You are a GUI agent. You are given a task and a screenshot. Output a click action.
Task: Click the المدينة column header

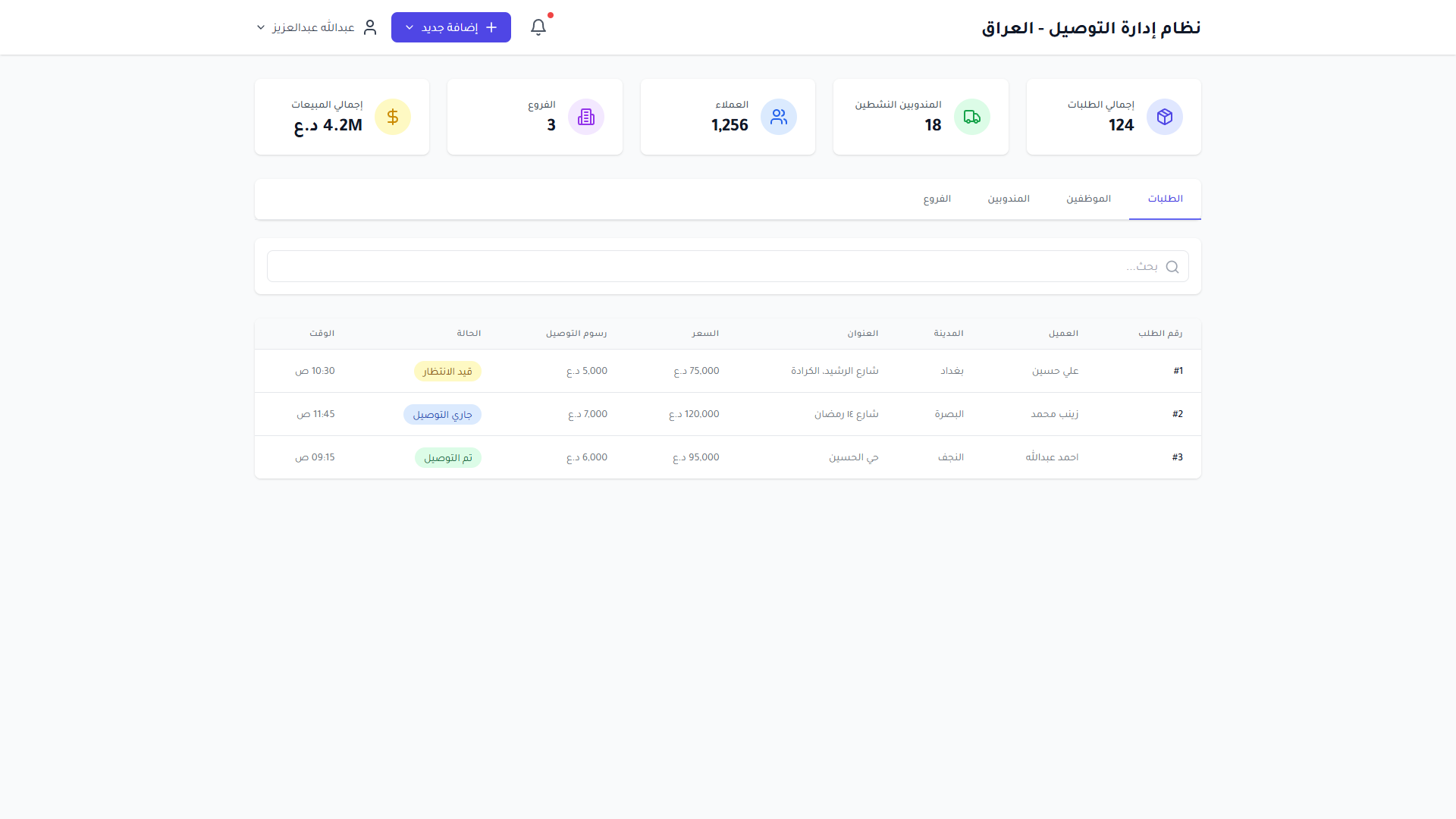(x=949, y=334)
